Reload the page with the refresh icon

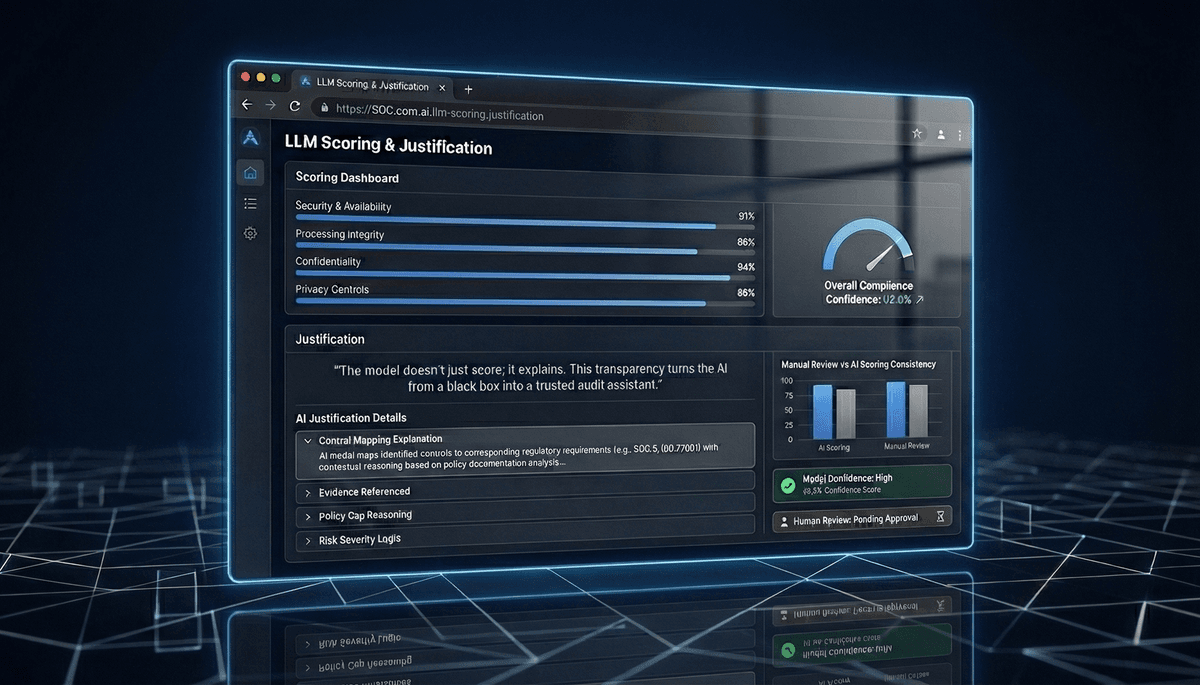tap(295, 106)
